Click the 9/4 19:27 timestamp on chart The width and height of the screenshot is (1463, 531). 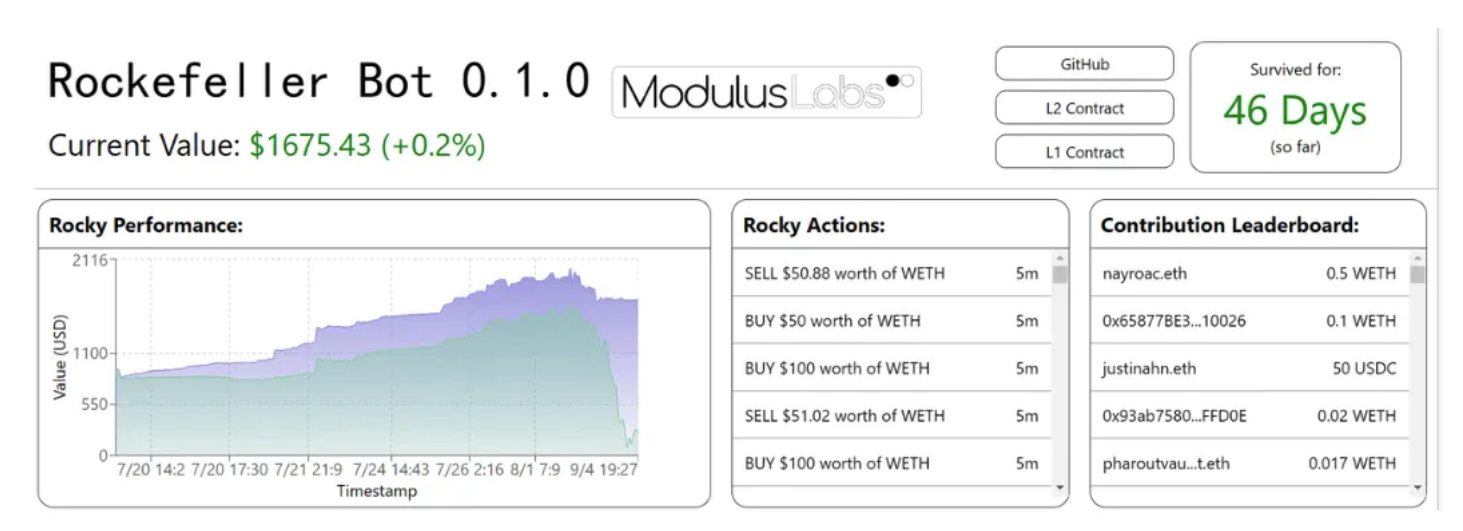point(604,468)
